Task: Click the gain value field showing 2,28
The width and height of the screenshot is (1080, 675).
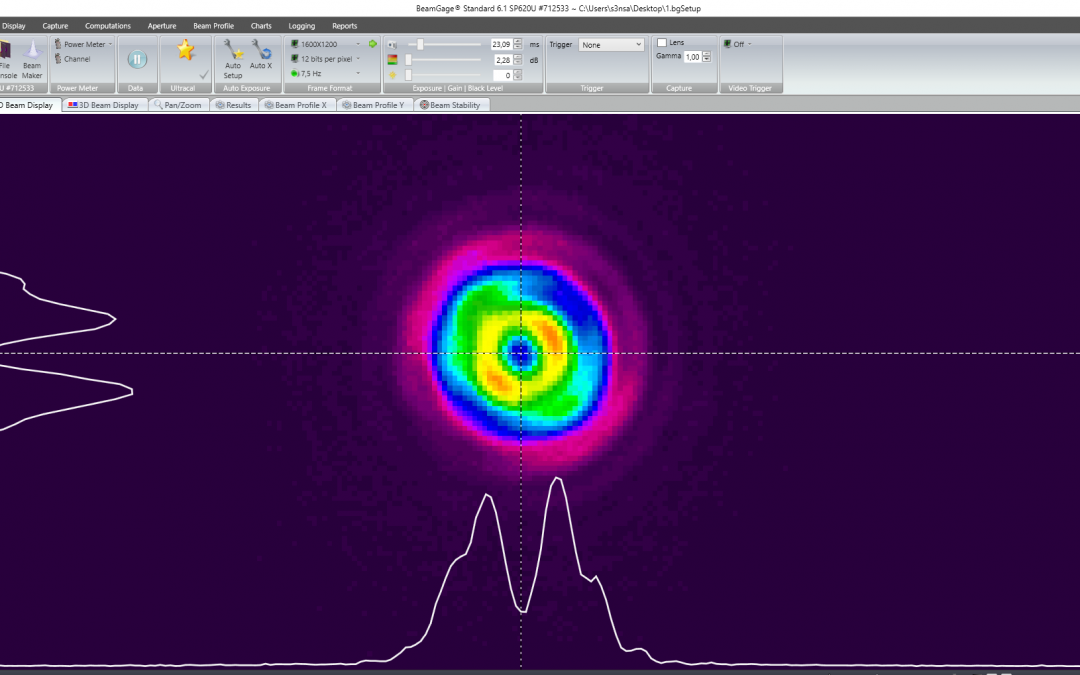Action: coord(501,60)
